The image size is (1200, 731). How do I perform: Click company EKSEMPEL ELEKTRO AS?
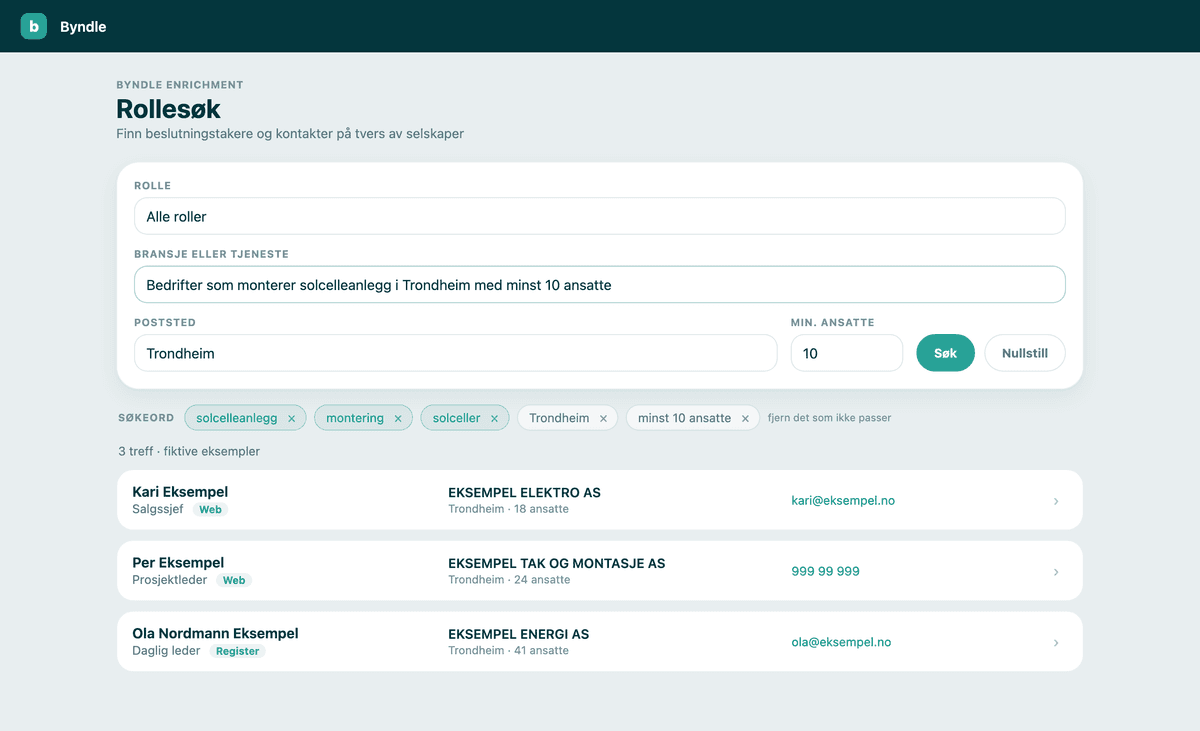524,493
